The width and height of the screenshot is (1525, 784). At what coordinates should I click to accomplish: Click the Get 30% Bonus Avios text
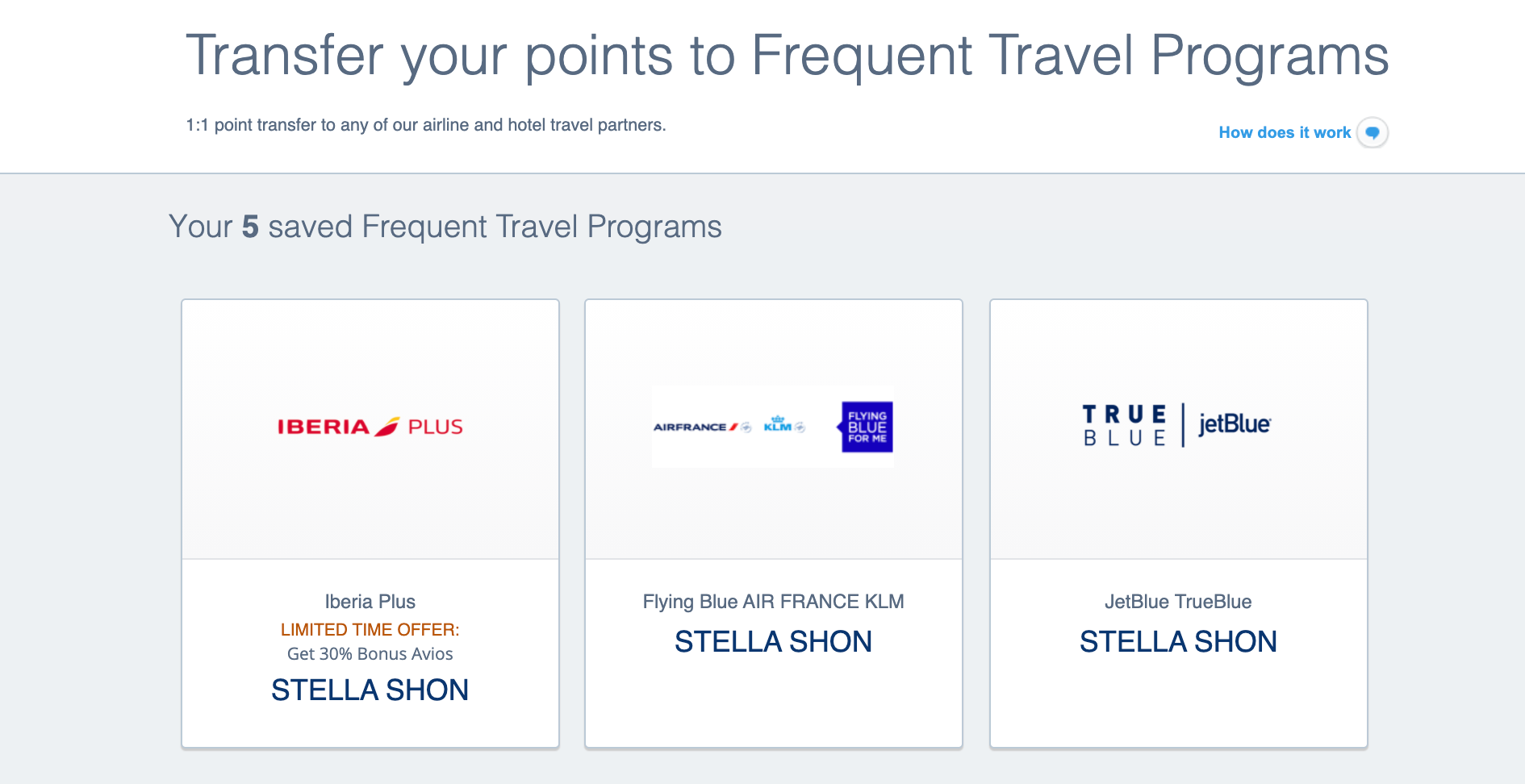pyautogui.click(x=370, y=654)
